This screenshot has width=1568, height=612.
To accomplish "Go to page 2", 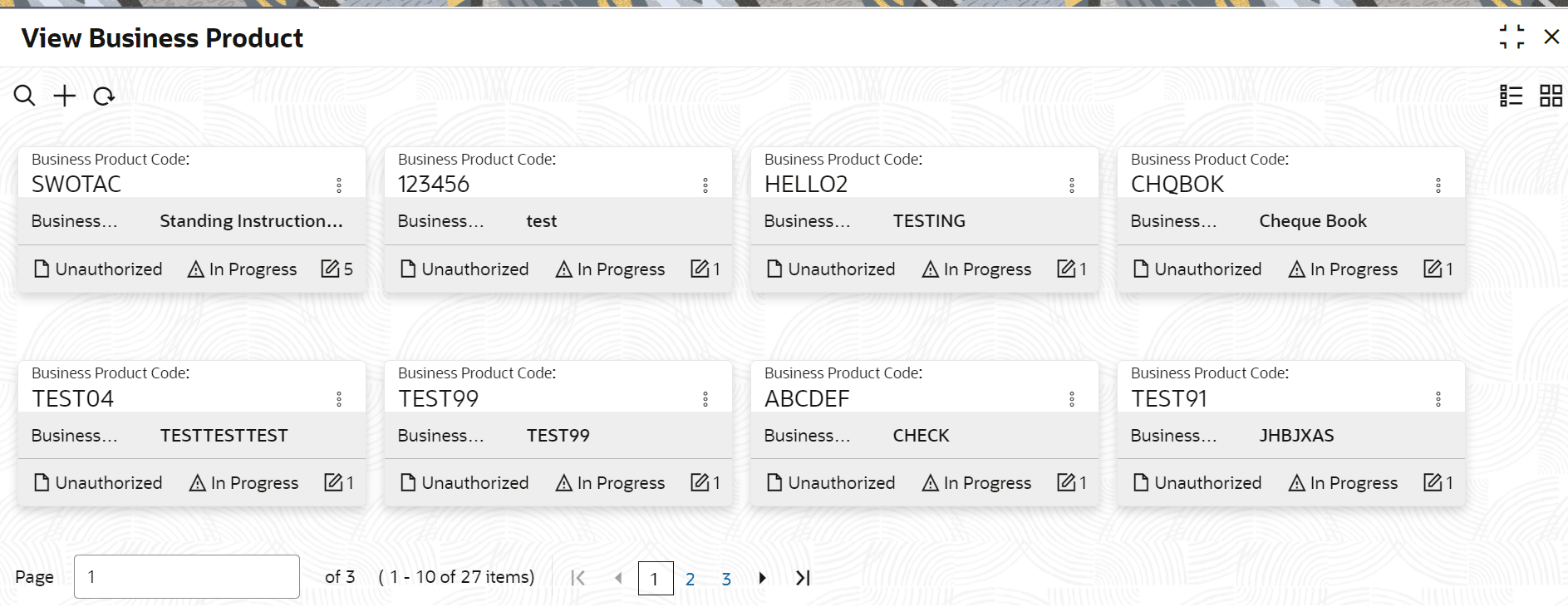I will [x=690, y=579].
